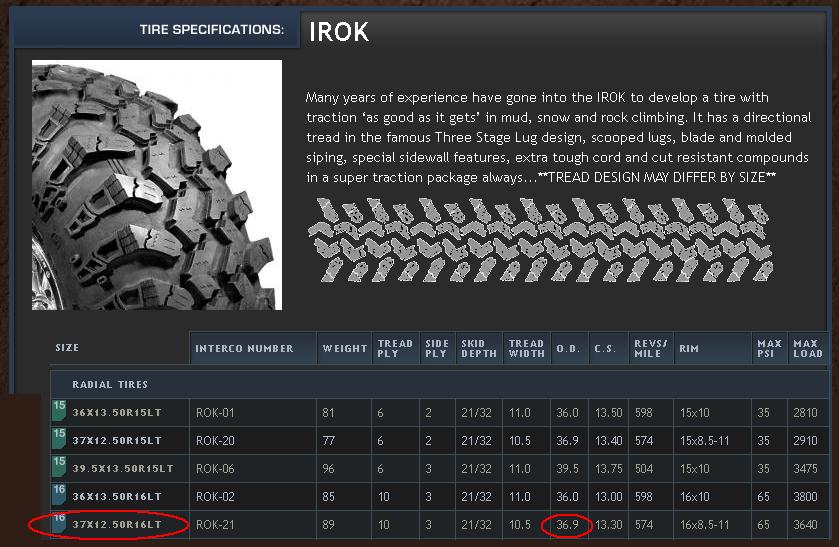Image resolution: width=839 pixels, height=547 pixels.
Task: Click the 16 rim badge beside 36X13.50R16LT
Action: tap(59, 495)
